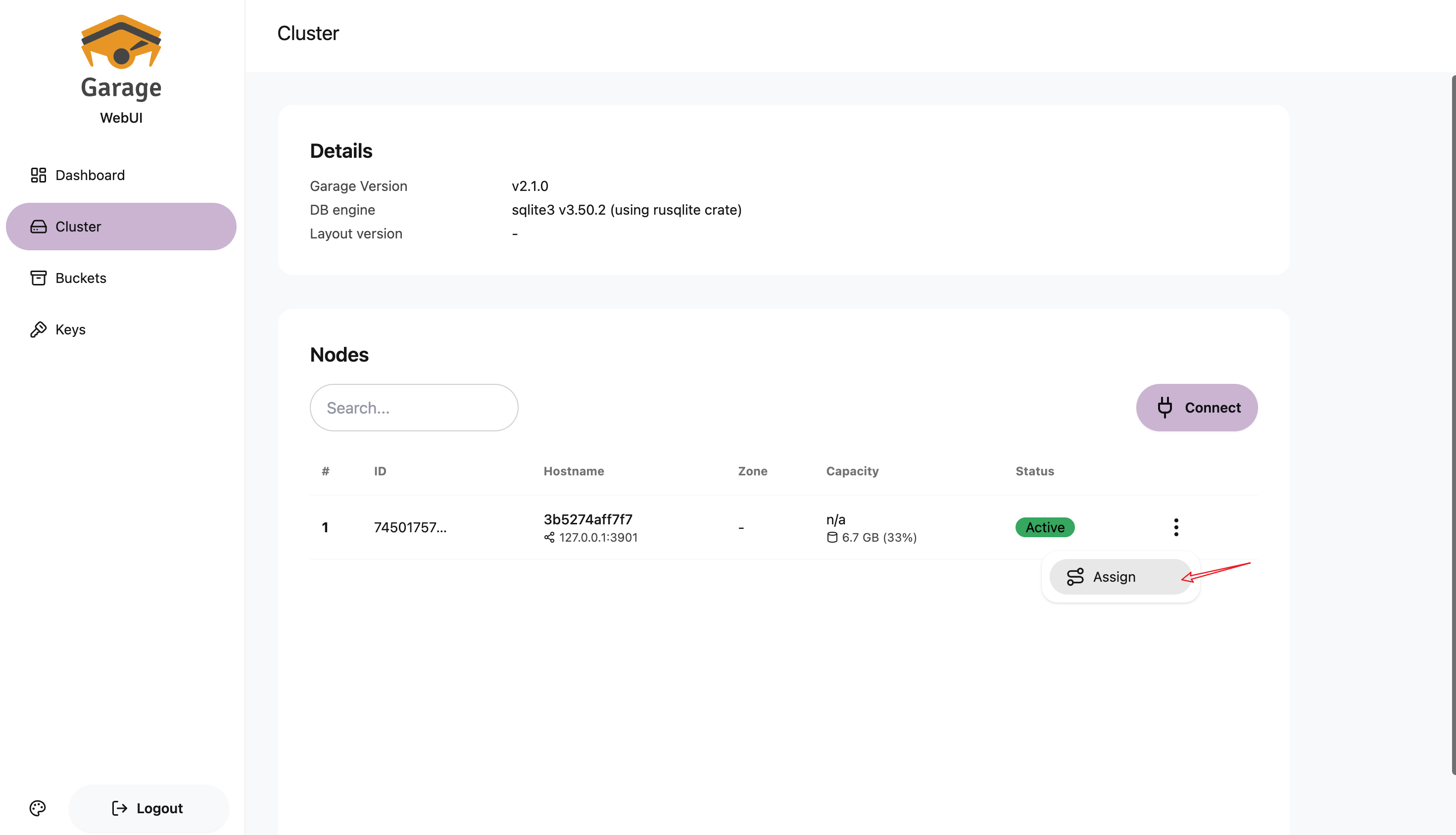Image resolution: width=1456 pixels, height=835 pixels.
Task: Toggle the node's three-dot actions menu
Action: click(x=1175, y=527)
